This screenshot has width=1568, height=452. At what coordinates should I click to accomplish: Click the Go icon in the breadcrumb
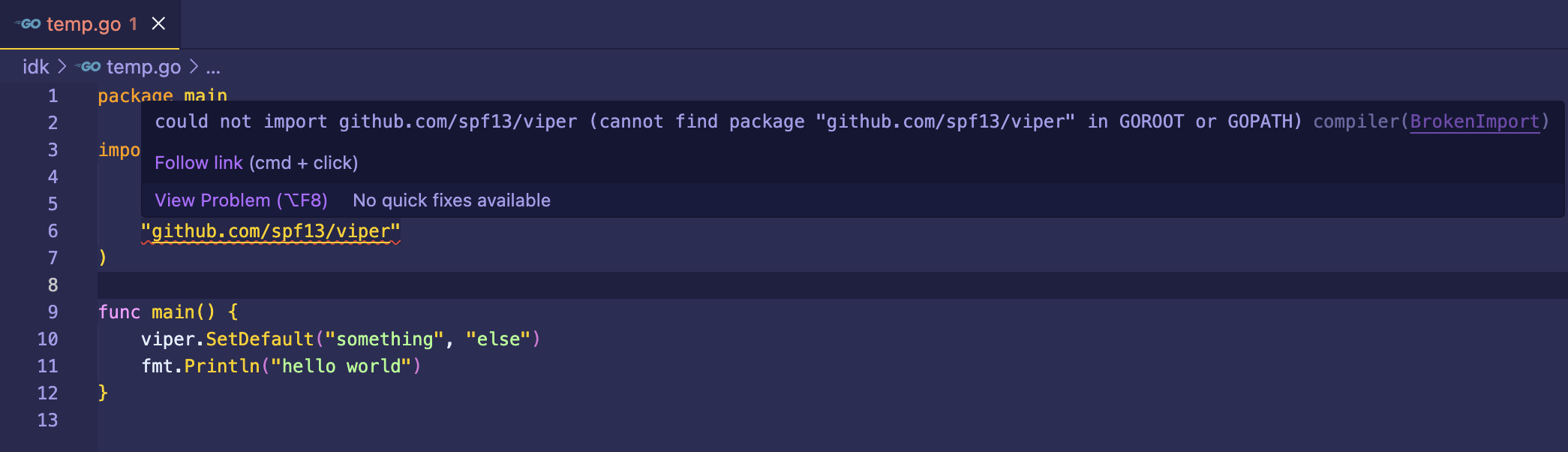(x=89, y=67)
